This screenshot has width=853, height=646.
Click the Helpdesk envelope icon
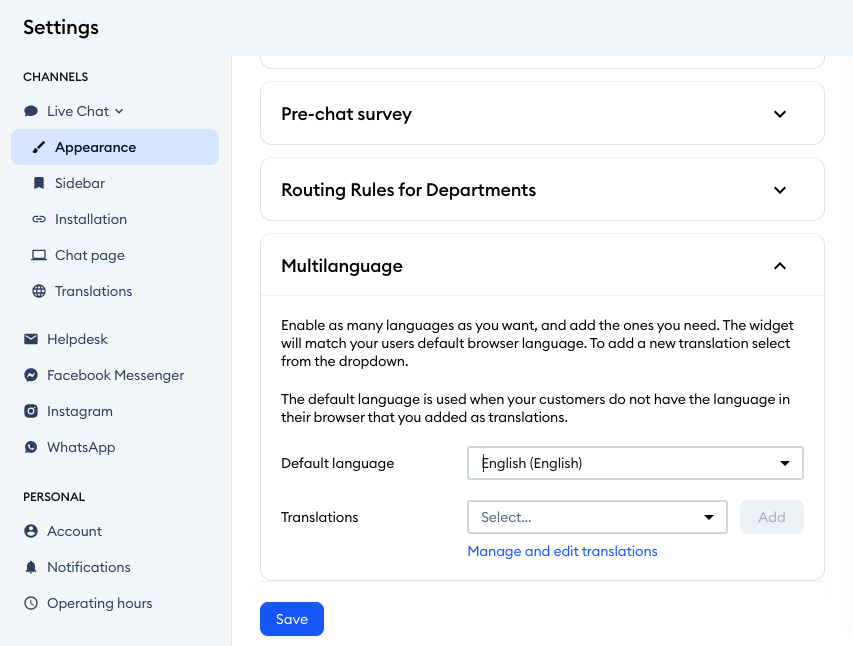[x=31, y=339]
